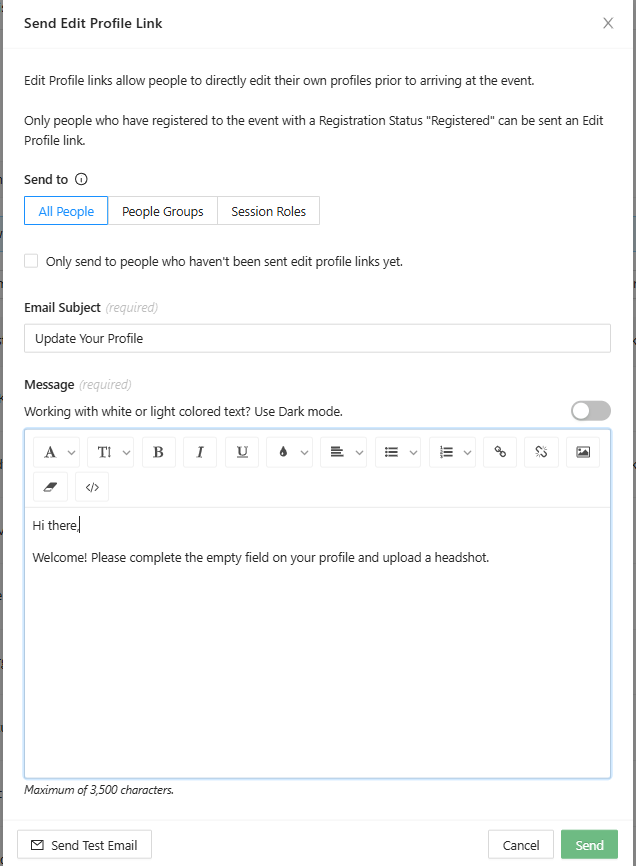Select the People Groups option

[x=163, y=211]
